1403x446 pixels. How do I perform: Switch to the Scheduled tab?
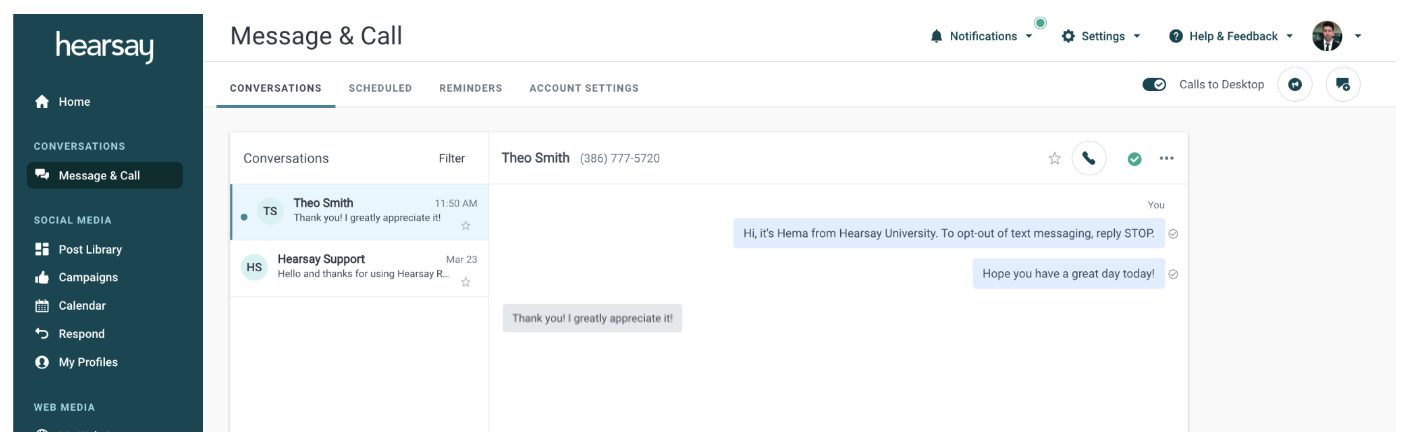pos(380,88)
